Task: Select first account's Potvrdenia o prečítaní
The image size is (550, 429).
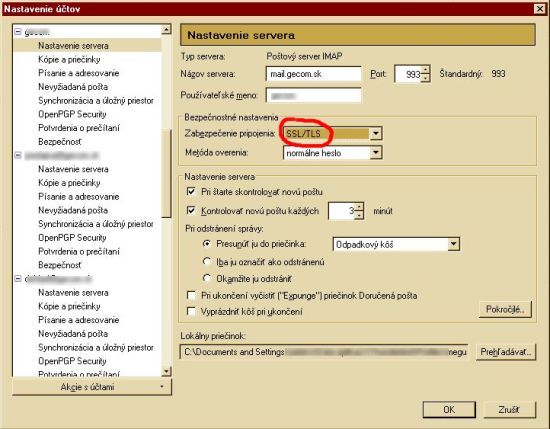Action: [79, 128]
